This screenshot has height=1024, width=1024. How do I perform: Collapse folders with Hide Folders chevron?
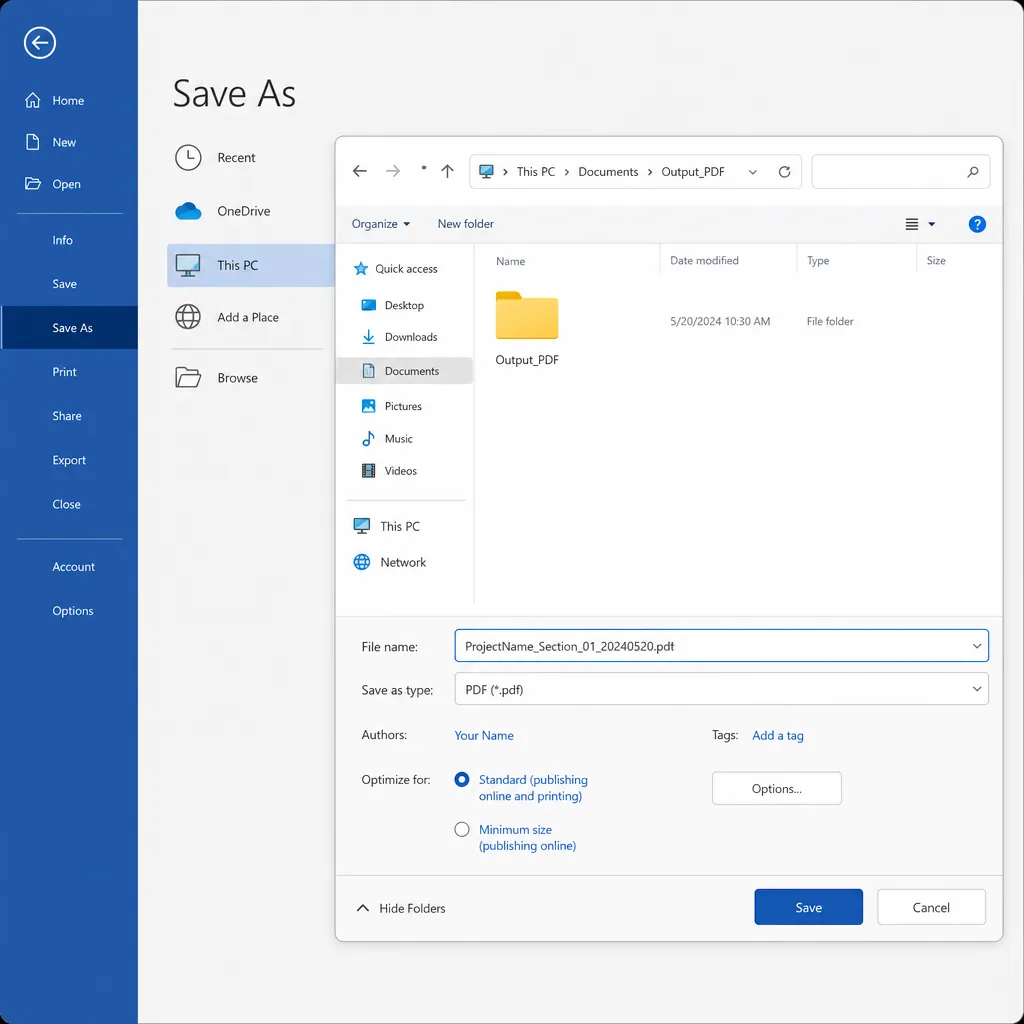point(362,908)
